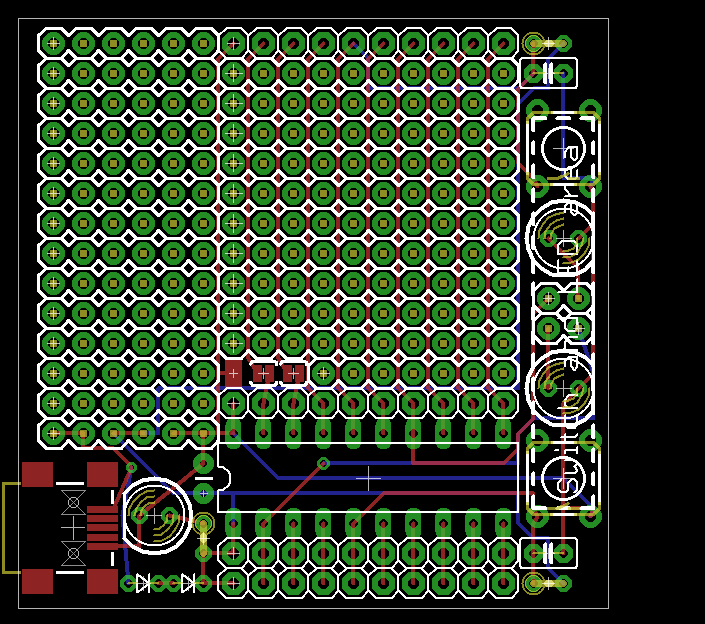The height and width of the screenshot is (624, 705).
Task: Select the upper LED on the right edge
Action: 563,237
